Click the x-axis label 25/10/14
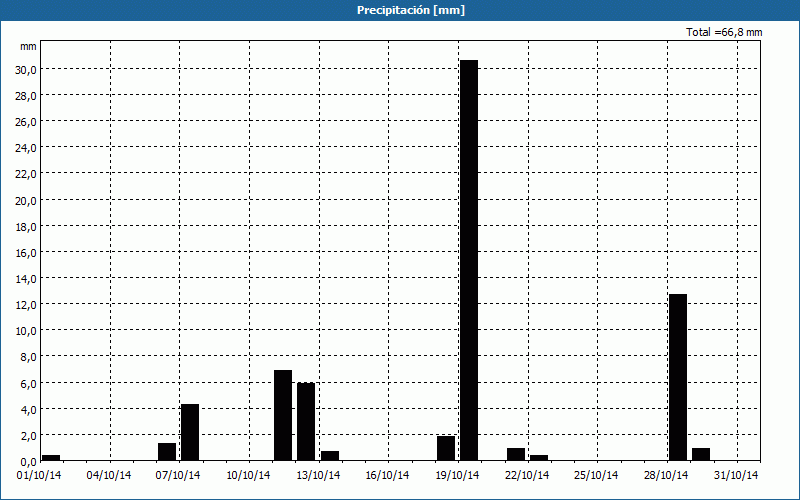 pos(596,475)
